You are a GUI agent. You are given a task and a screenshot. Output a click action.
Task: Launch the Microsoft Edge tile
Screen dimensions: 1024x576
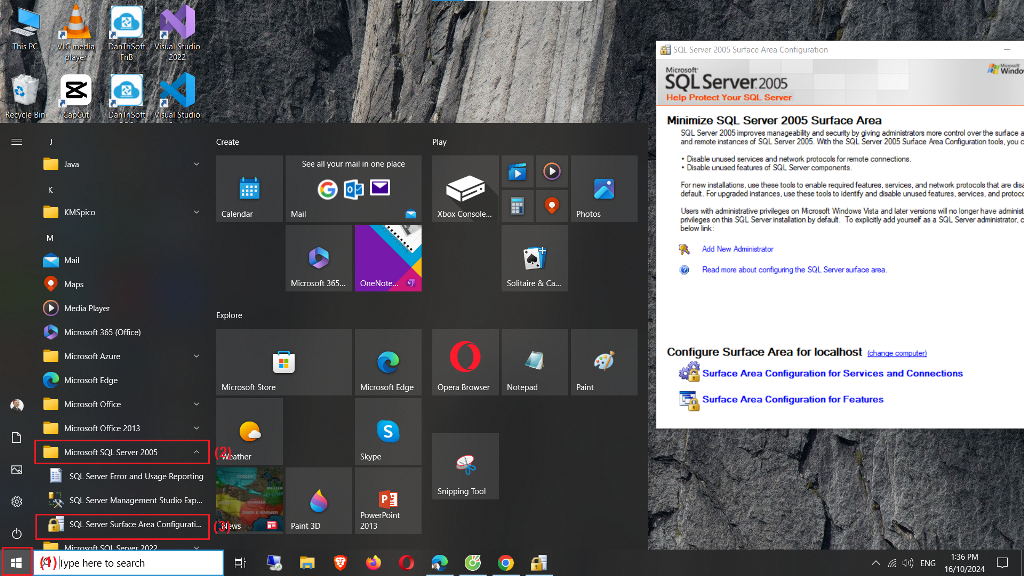point(388,362)
